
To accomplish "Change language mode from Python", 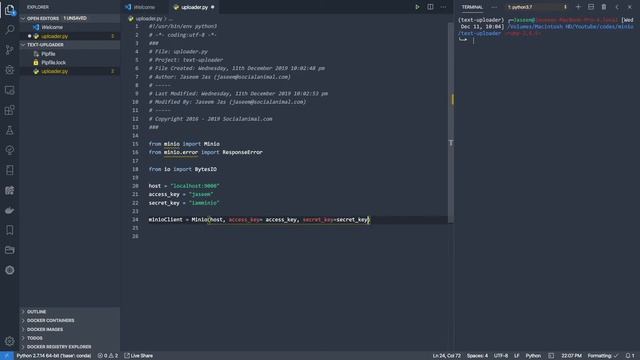I will click(x=533, y=356).
